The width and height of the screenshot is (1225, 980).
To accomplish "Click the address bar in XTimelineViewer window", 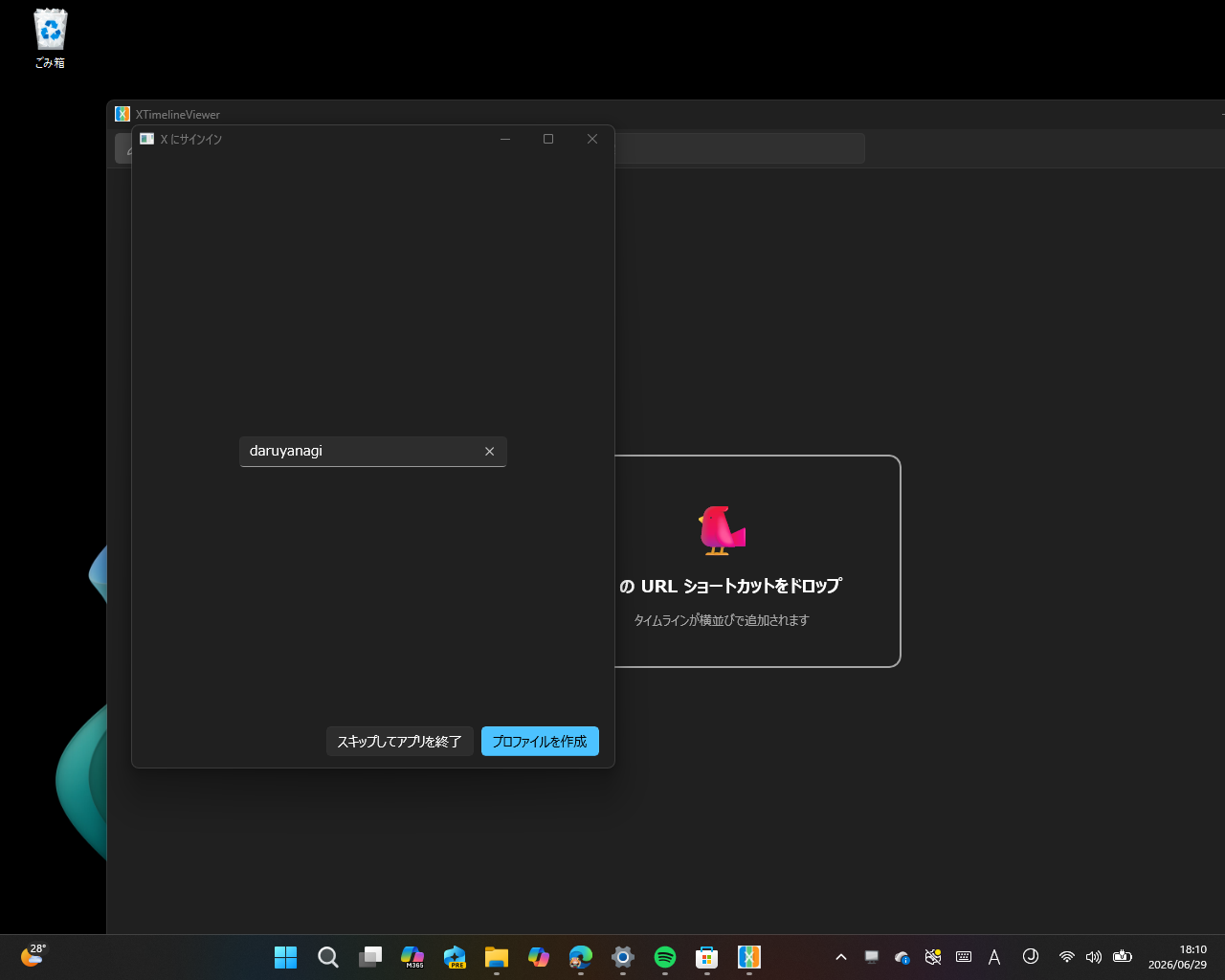I will pyautogui.click(x=739, y=148).
